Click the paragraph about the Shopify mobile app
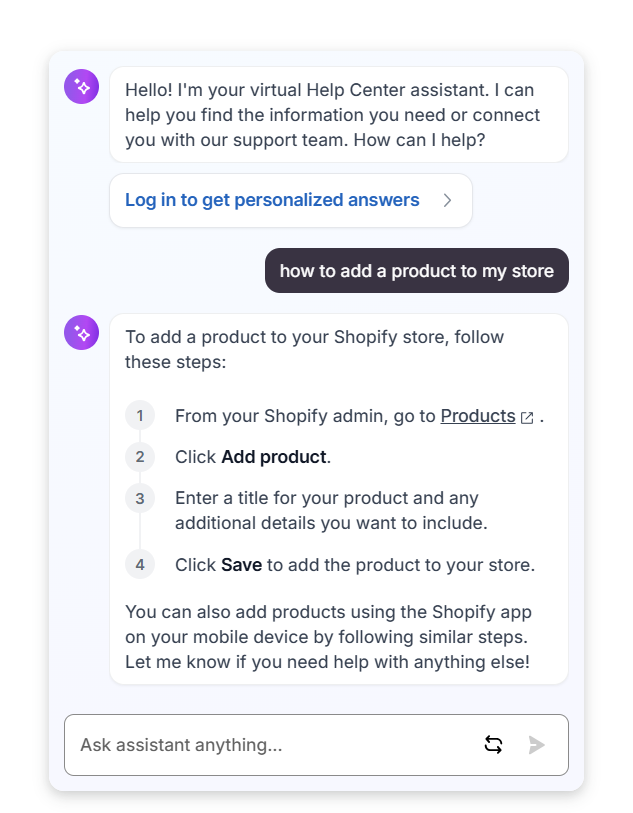This screenshot has height=813, width=633. coord(328,636)
